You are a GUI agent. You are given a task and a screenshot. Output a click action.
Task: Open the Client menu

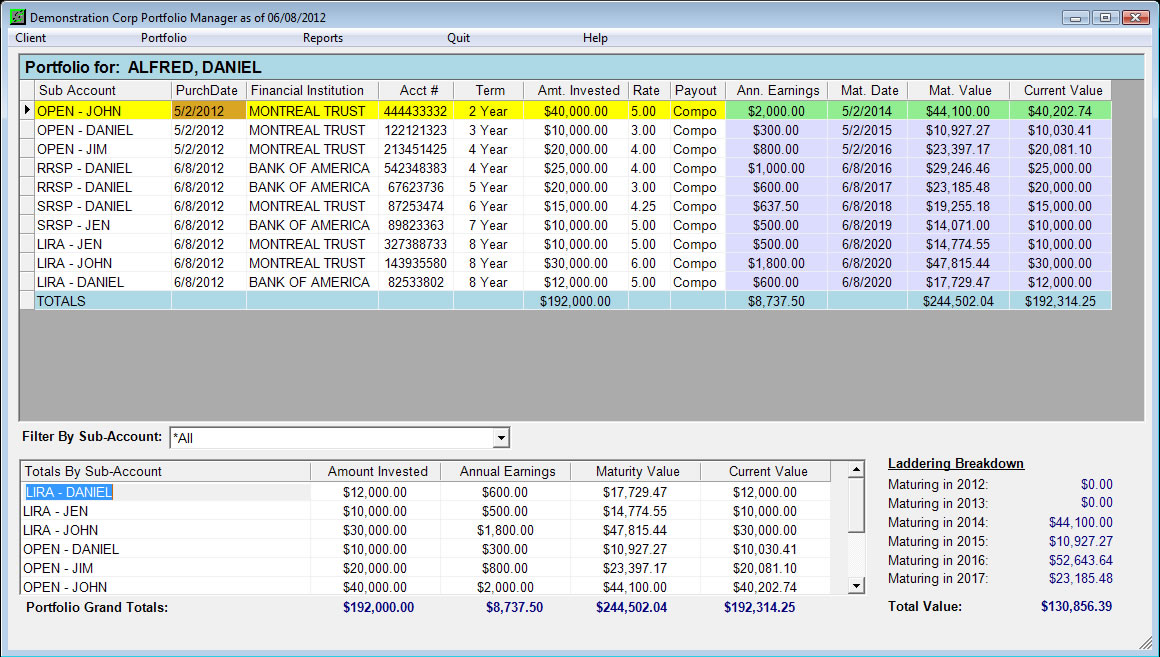[x=30, y=38]
